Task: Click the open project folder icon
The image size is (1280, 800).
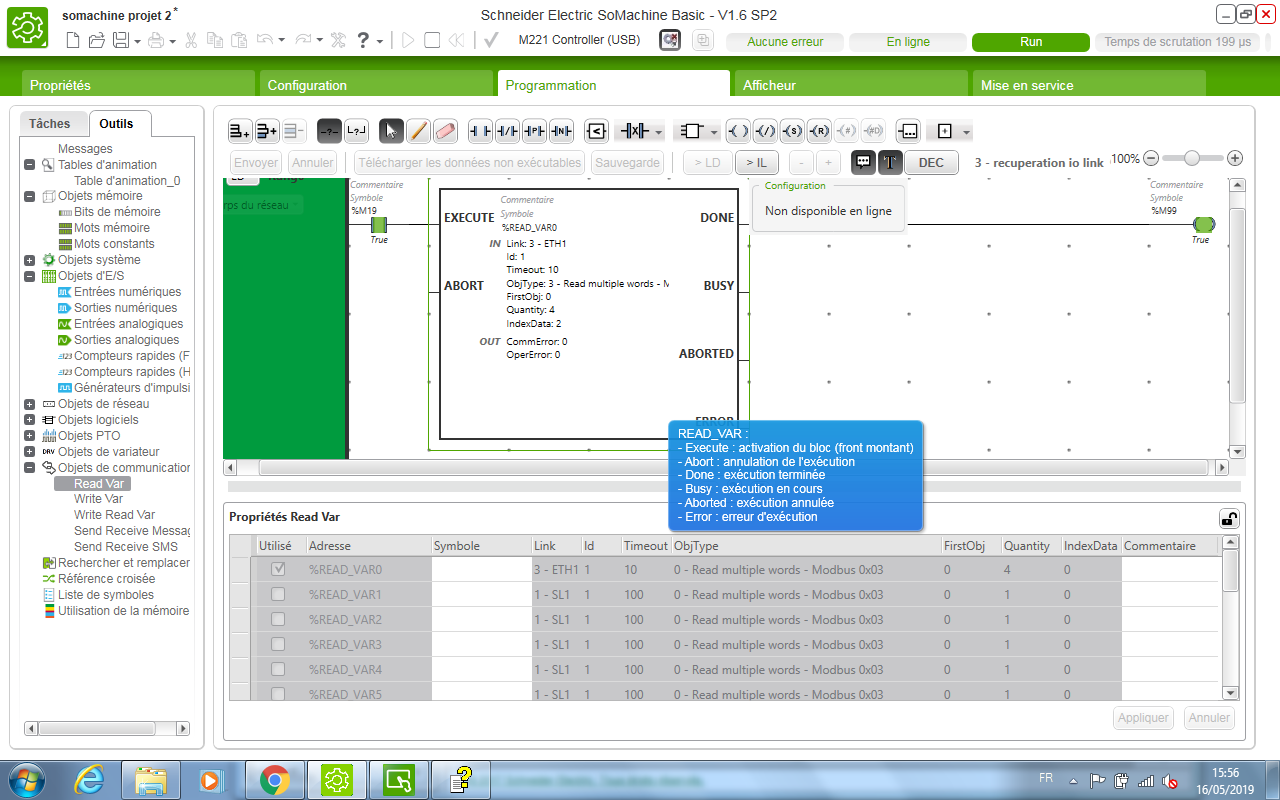Action: click(x=97, y=41)
